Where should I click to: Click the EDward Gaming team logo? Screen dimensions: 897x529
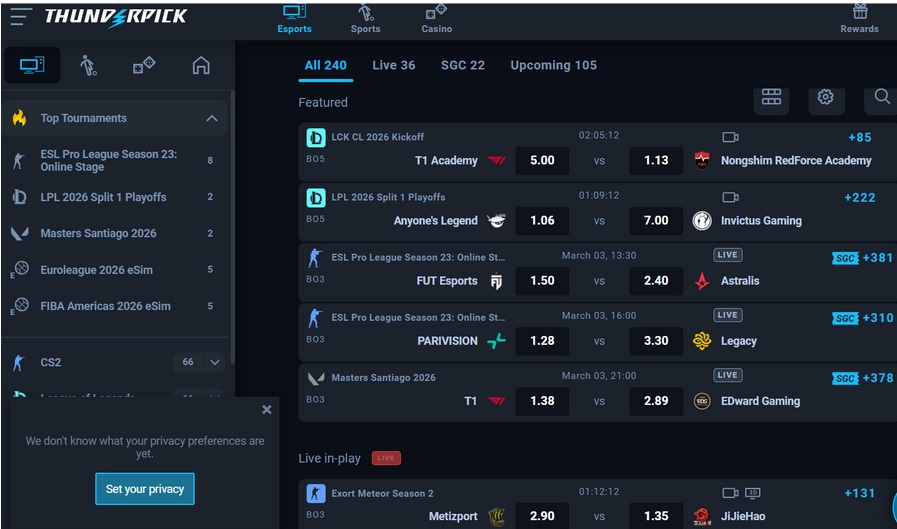point(702,401)
